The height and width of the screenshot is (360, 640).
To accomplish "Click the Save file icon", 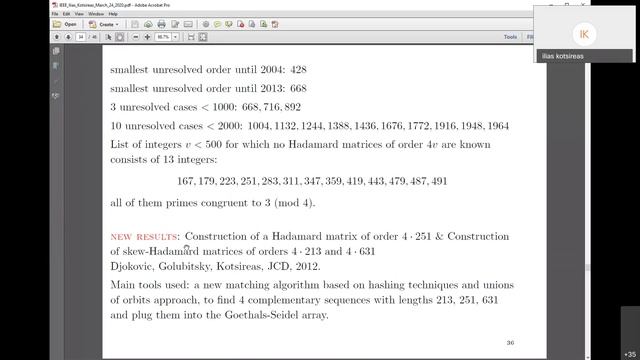I will point(135,24).
